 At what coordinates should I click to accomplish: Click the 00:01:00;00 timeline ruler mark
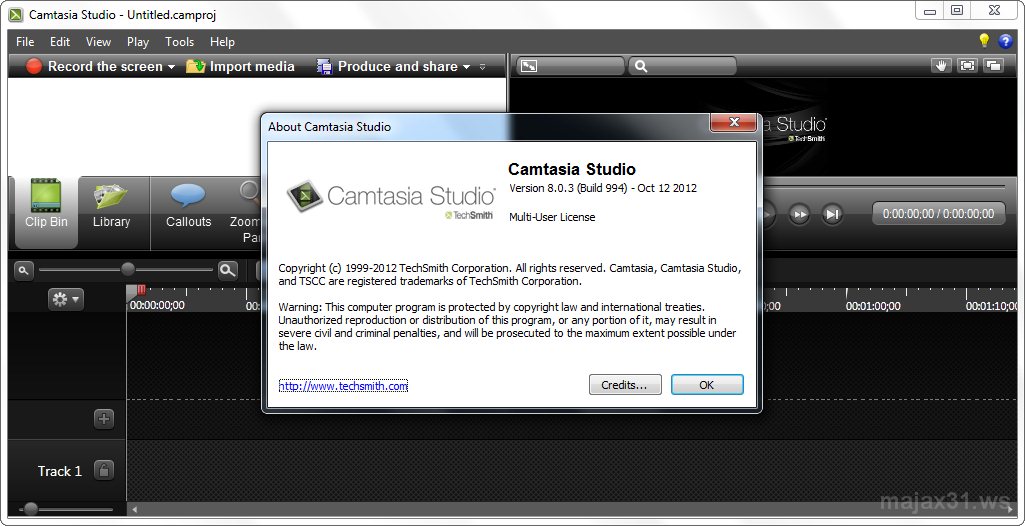tap(872, 306)
